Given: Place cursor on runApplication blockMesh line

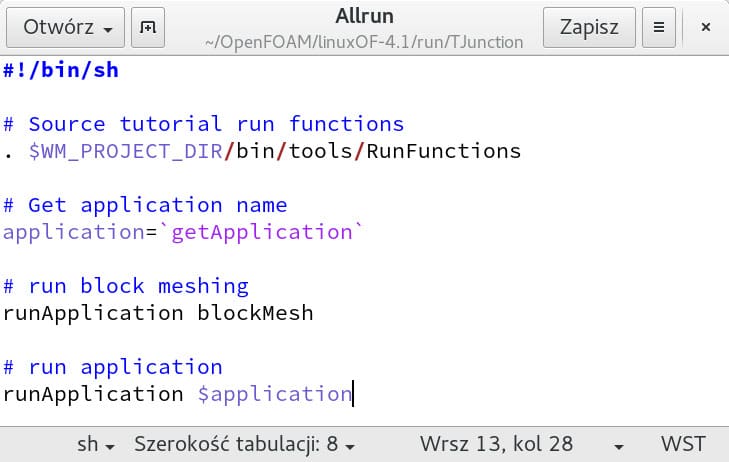Looking at the screenshot, I should pyautogui.click(x=158, y=313).
